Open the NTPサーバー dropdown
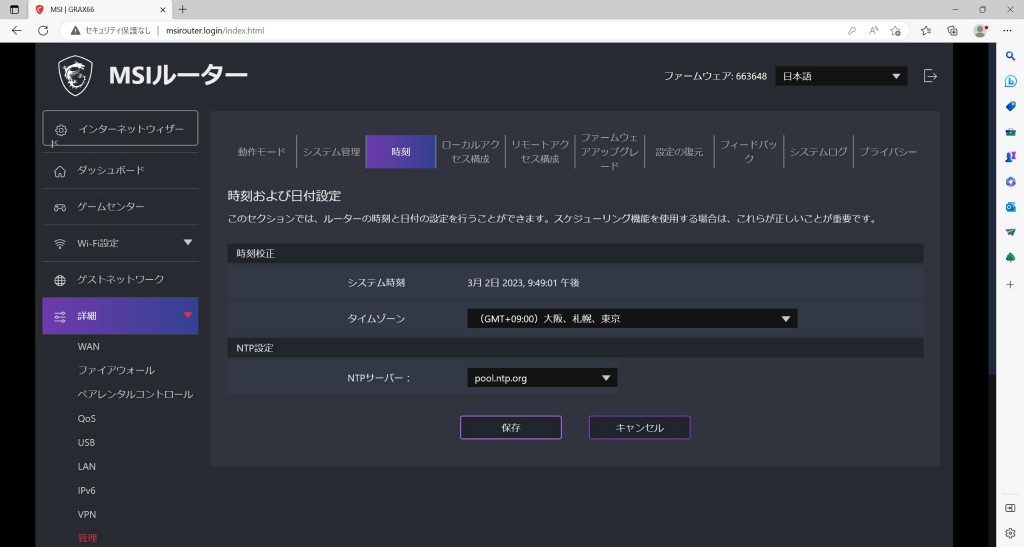The width and height of the screenshot is (1024, 547). [x=542, y=378]
